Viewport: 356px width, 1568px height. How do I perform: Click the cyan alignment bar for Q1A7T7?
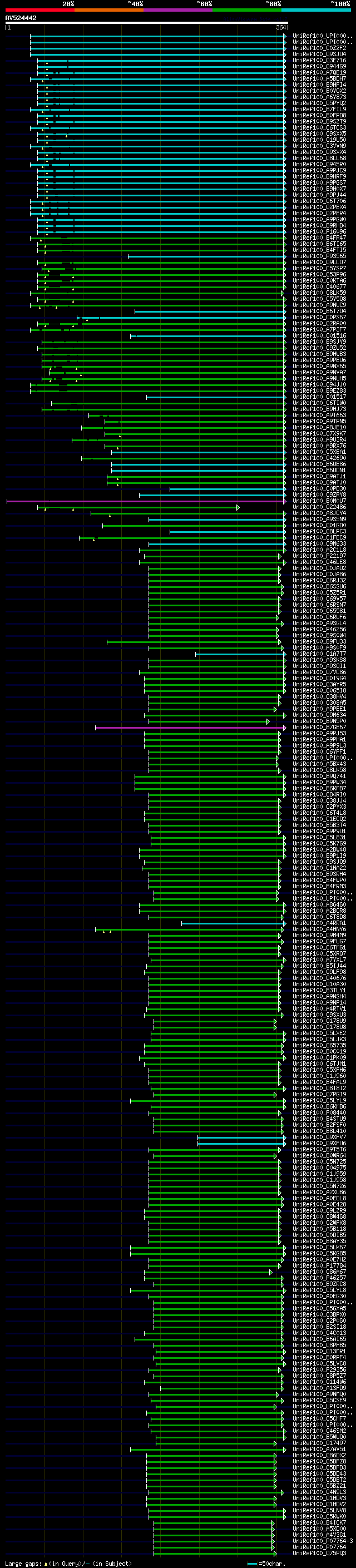click(240, 654)
